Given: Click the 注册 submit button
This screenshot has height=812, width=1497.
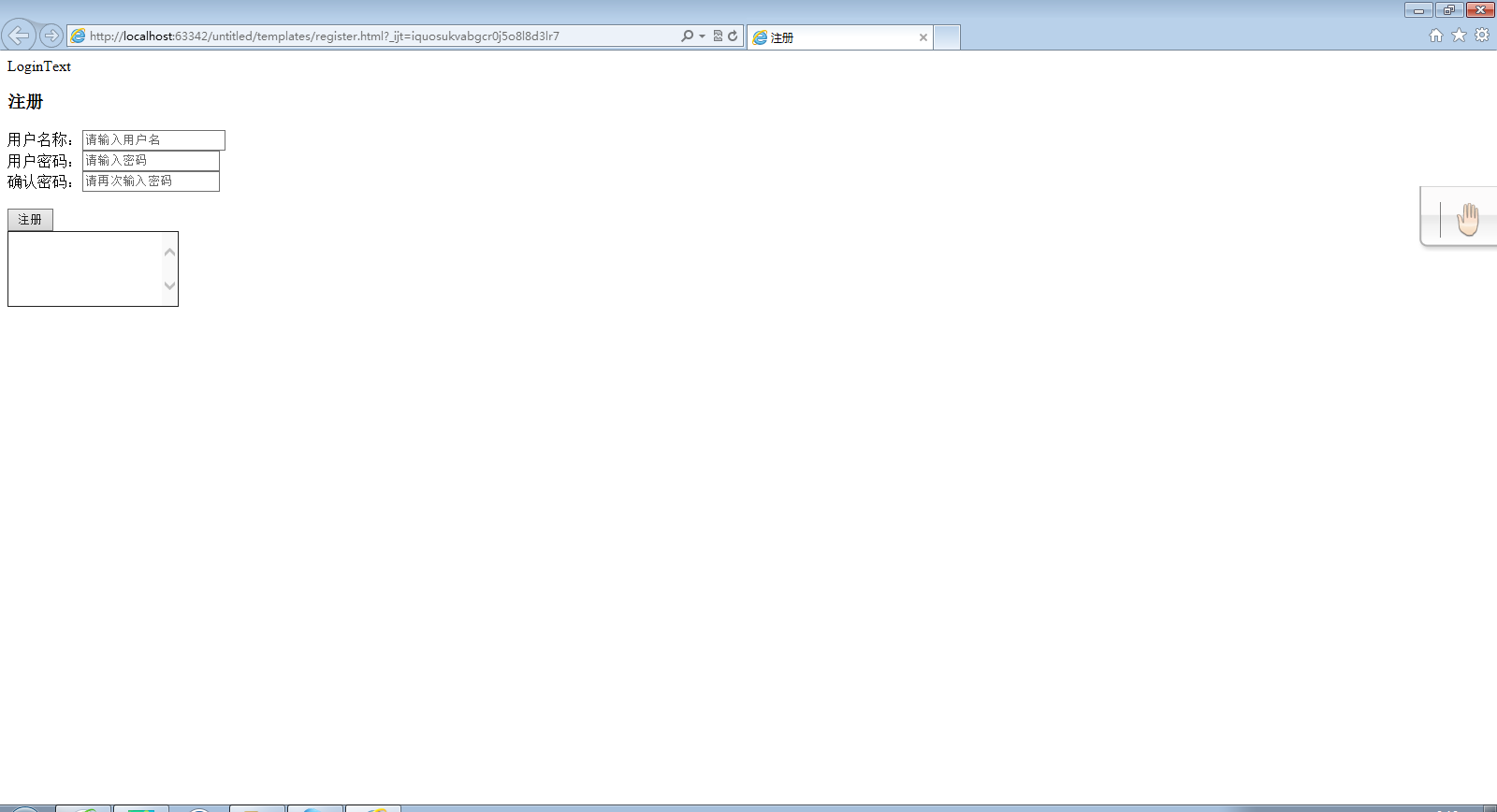Looking at the screenshot, I should (x=30, y=219).
